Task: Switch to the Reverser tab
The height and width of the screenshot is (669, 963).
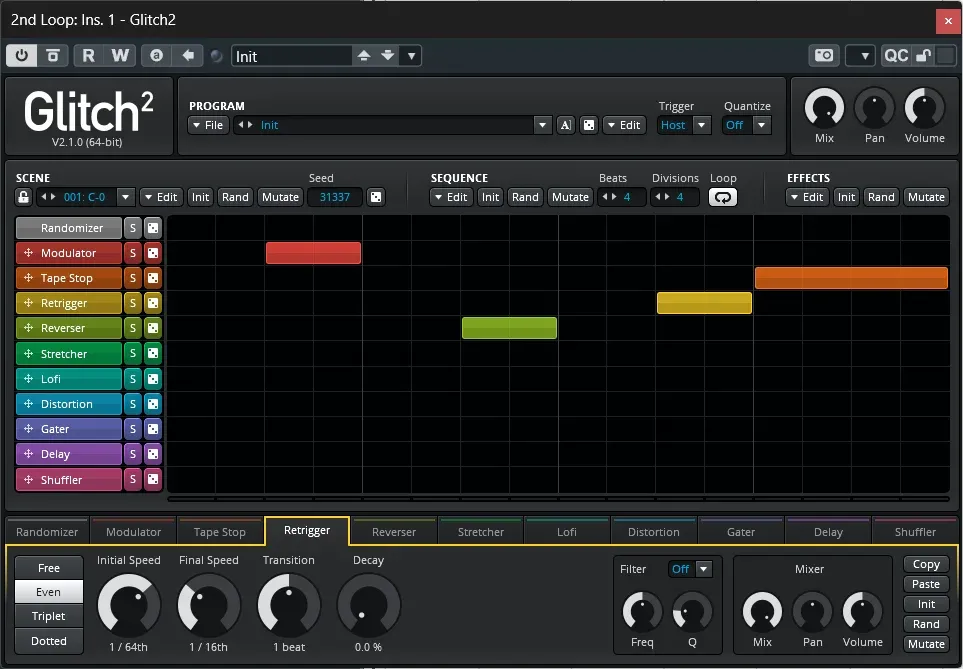Action: (394, 532)
